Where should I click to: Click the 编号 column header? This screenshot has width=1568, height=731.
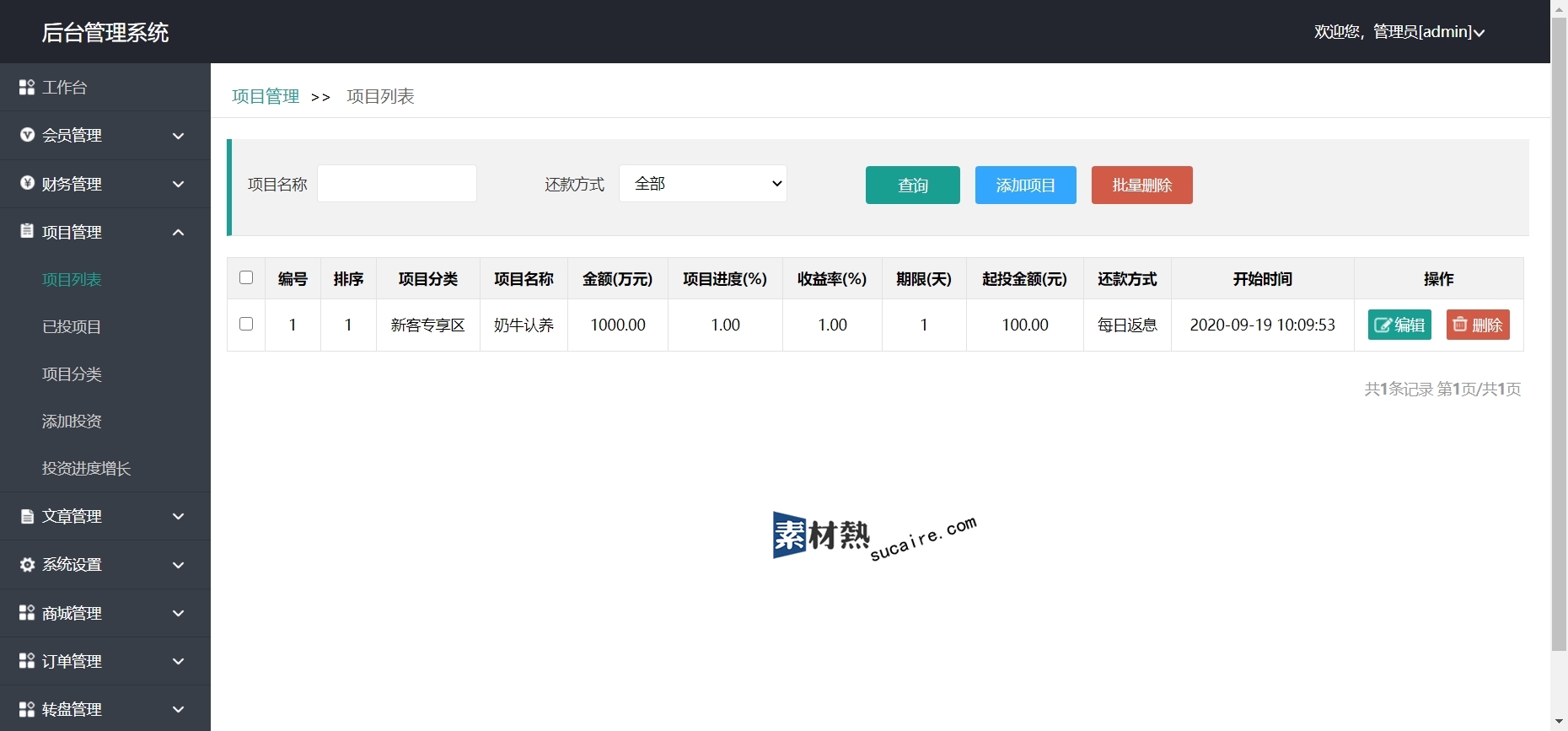pos(293,279)
